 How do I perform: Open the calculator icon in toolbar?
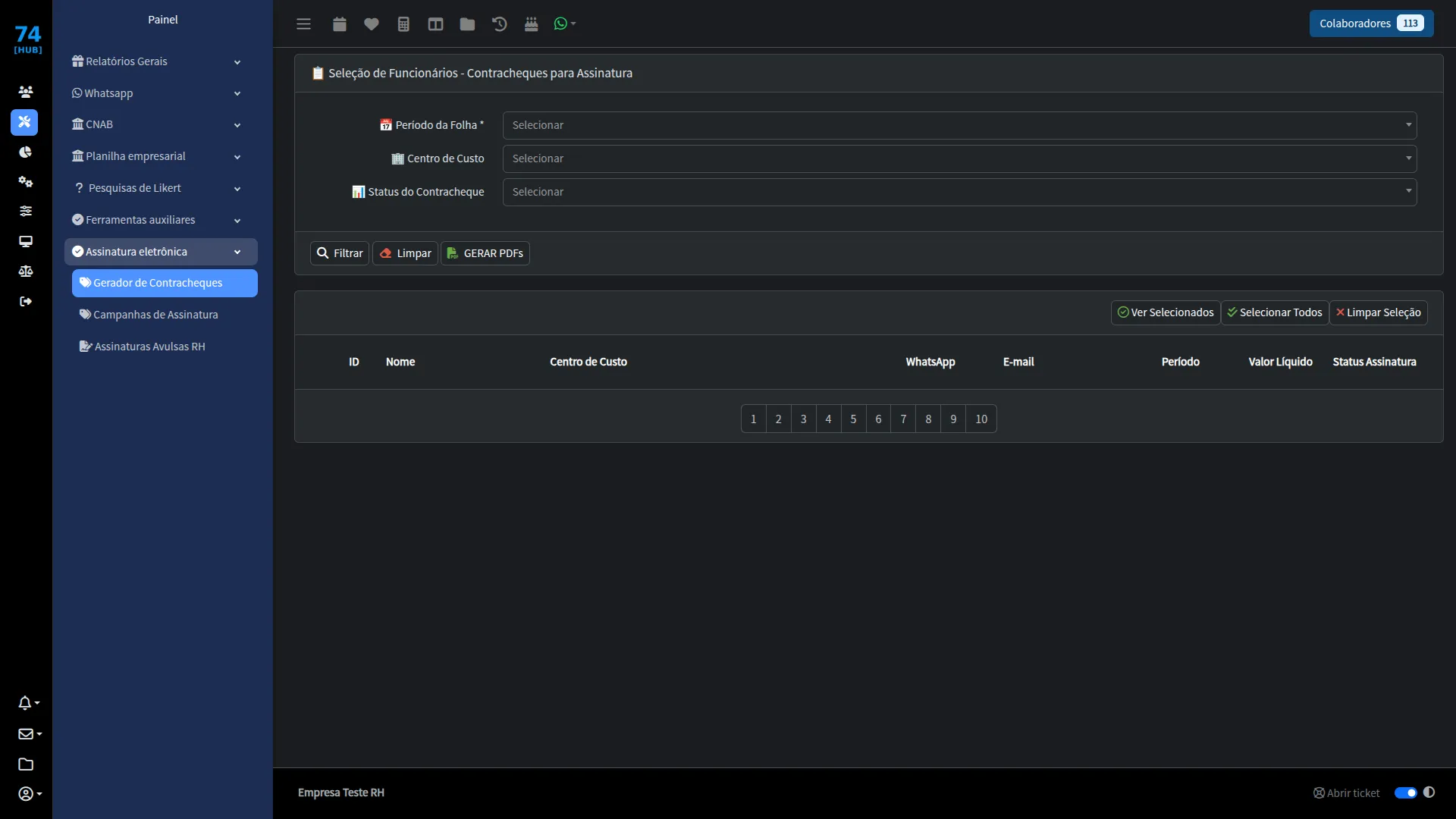click(403, 24)
